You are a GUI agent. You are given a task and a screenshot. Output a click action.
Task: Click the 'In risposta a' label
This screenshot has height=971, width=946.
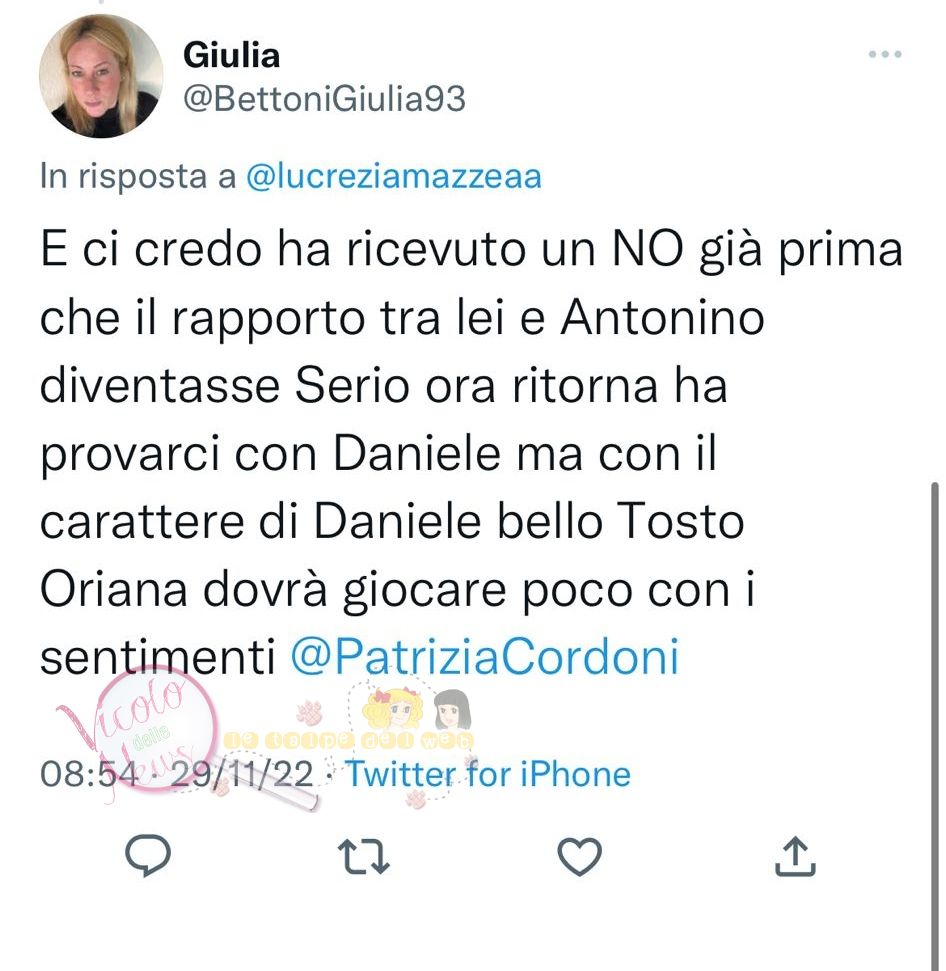(x=138, y=176)
